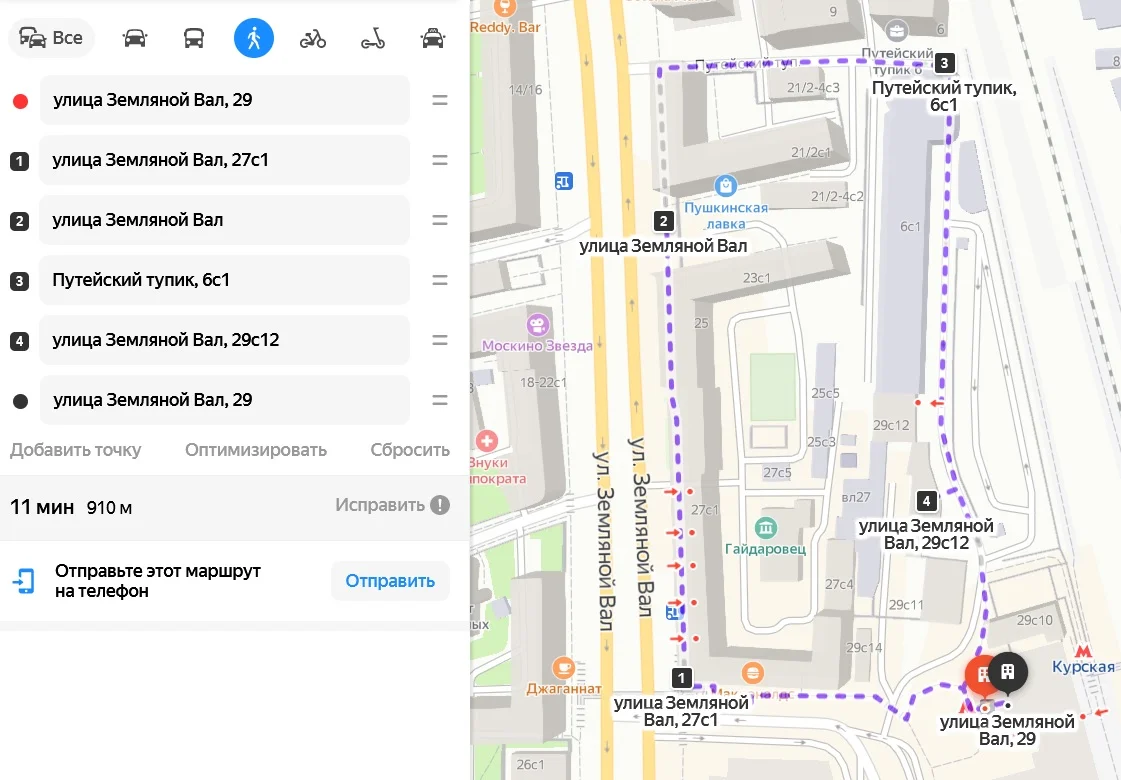Grab reorder handle of waypoint 27с1 row
The image size is (1121, 780).
click(x=440, y=160)
